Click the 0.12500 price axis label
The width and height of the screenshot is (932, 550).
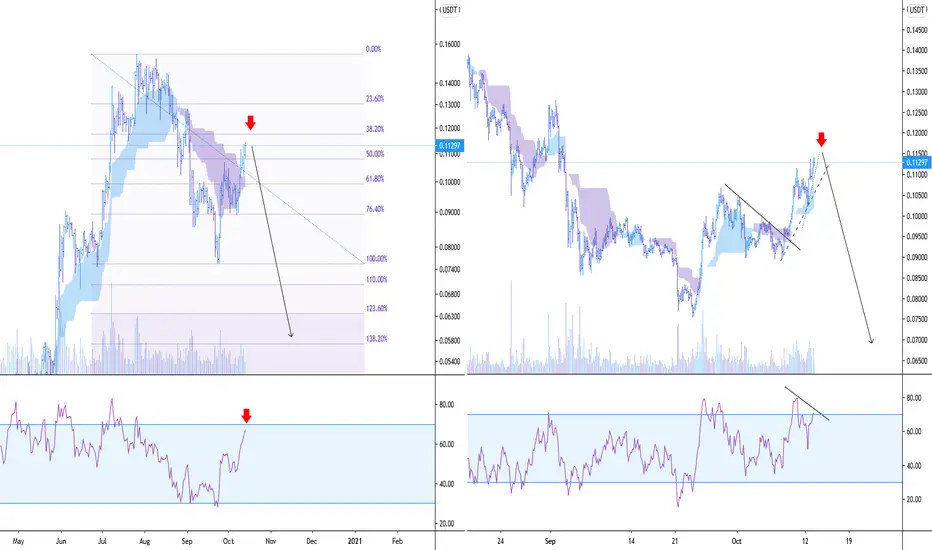tap(917, 113)
